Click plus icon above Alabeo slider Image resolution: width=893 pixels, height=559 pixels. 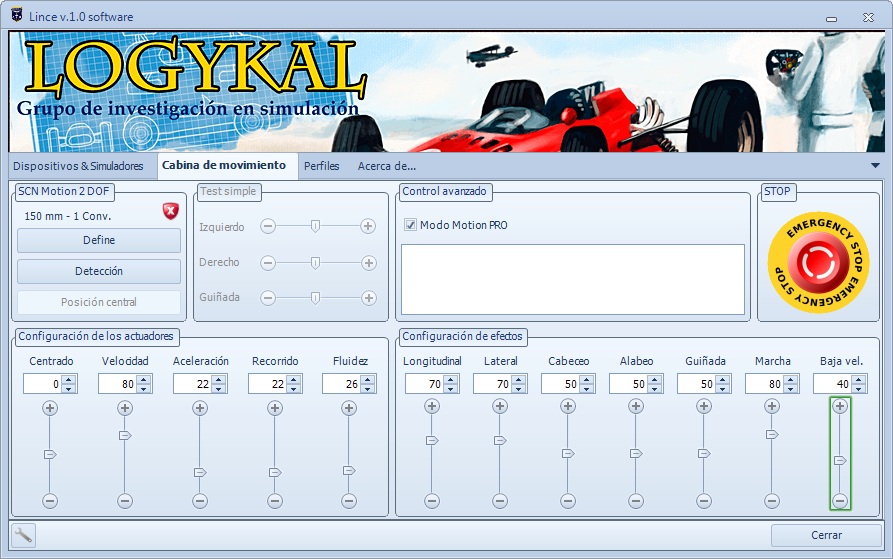click(x=636, y=406)
